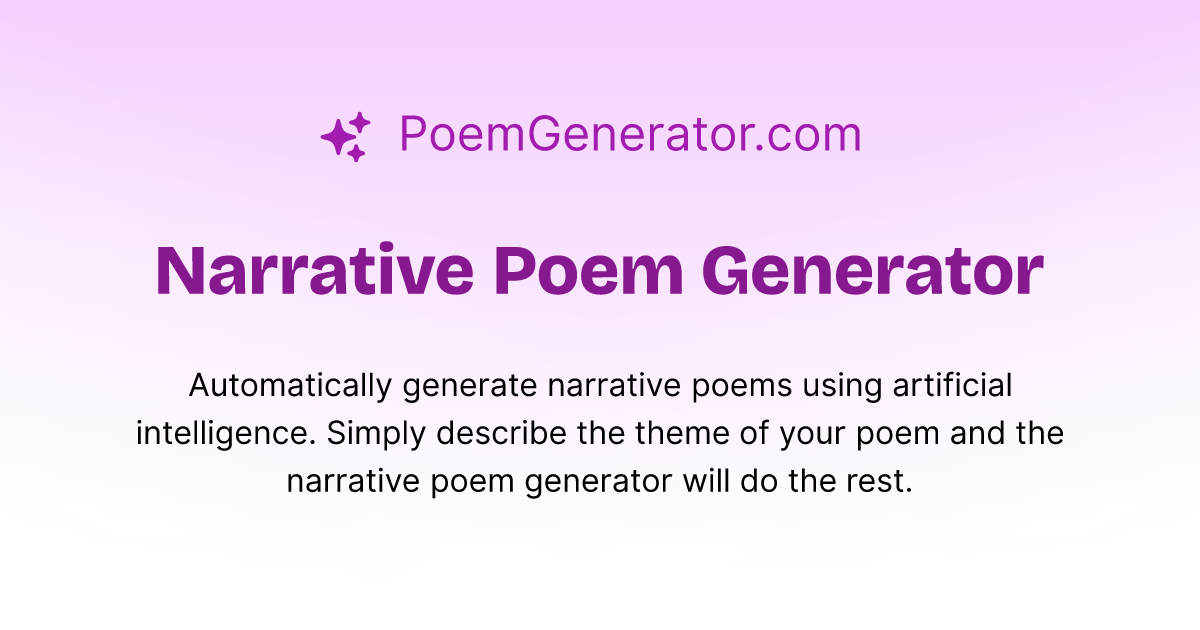This screenshot has width=1200, height=630.
Task: Click the large star in the sparkle logo
Action: pyautogui.click(x=337, y=138)
